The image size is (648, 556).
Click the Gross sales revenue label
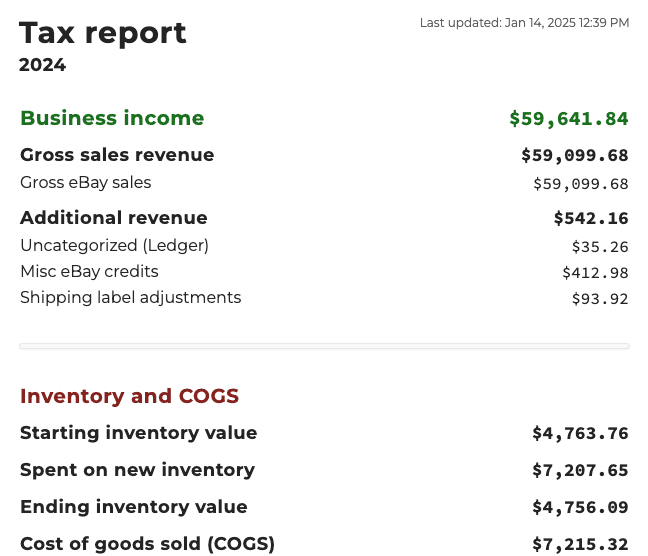click(x=117, y=155)
